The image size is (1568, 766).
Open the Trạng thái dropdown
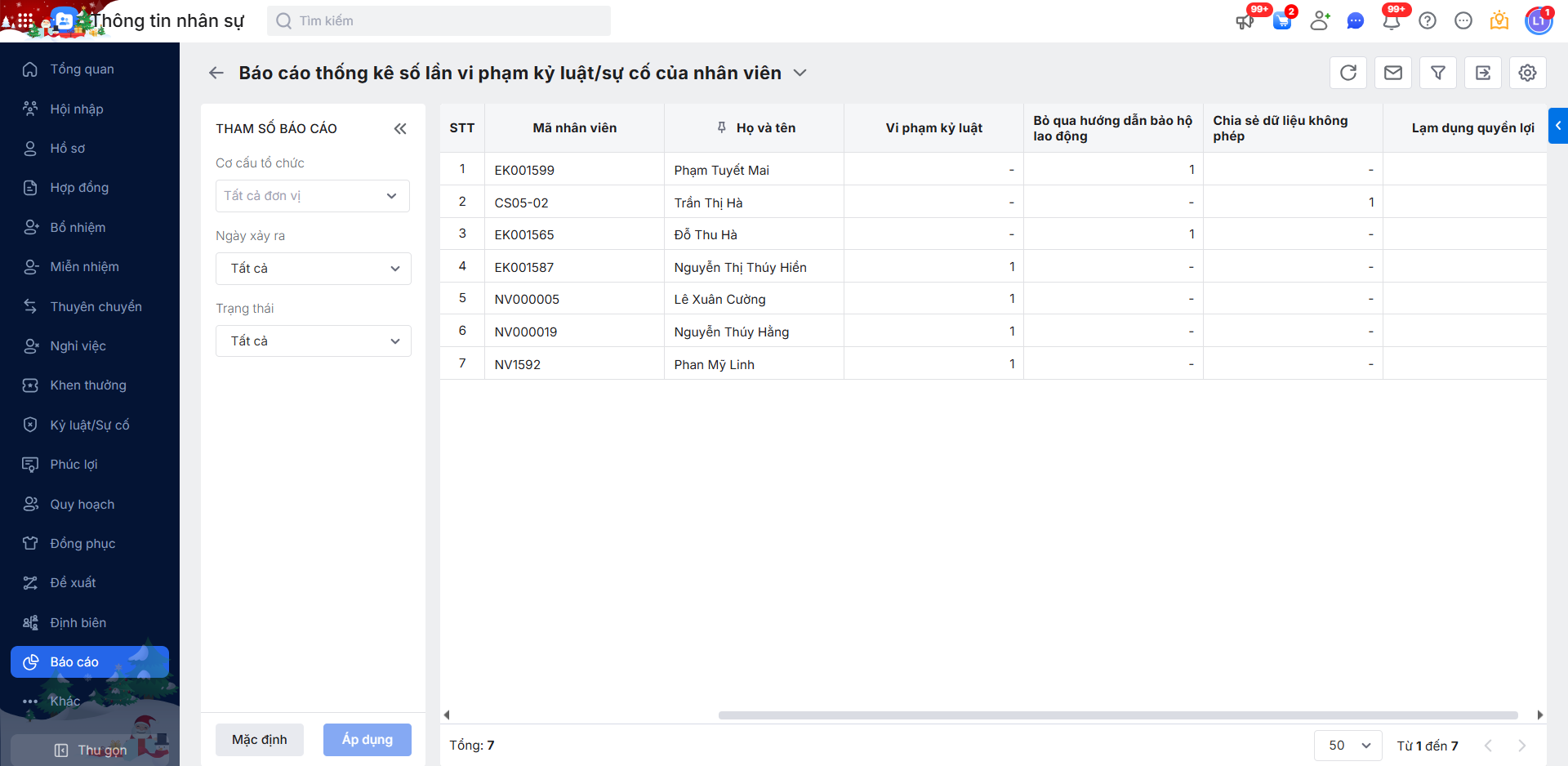click(313, 341)
